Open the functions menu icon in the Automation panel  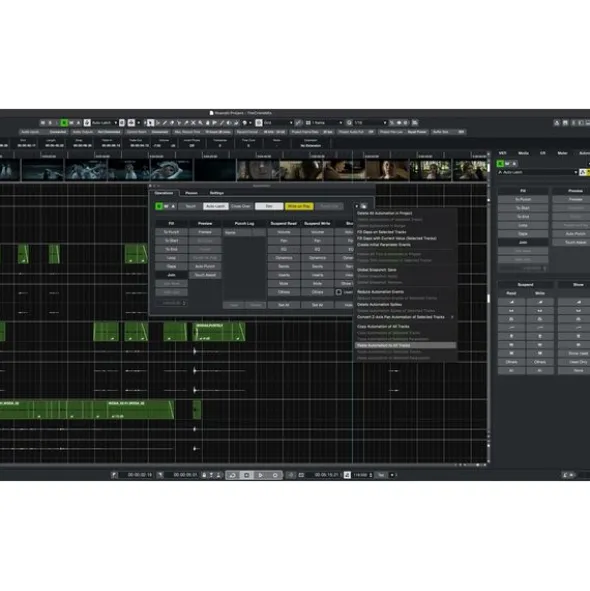click(363, 206)
